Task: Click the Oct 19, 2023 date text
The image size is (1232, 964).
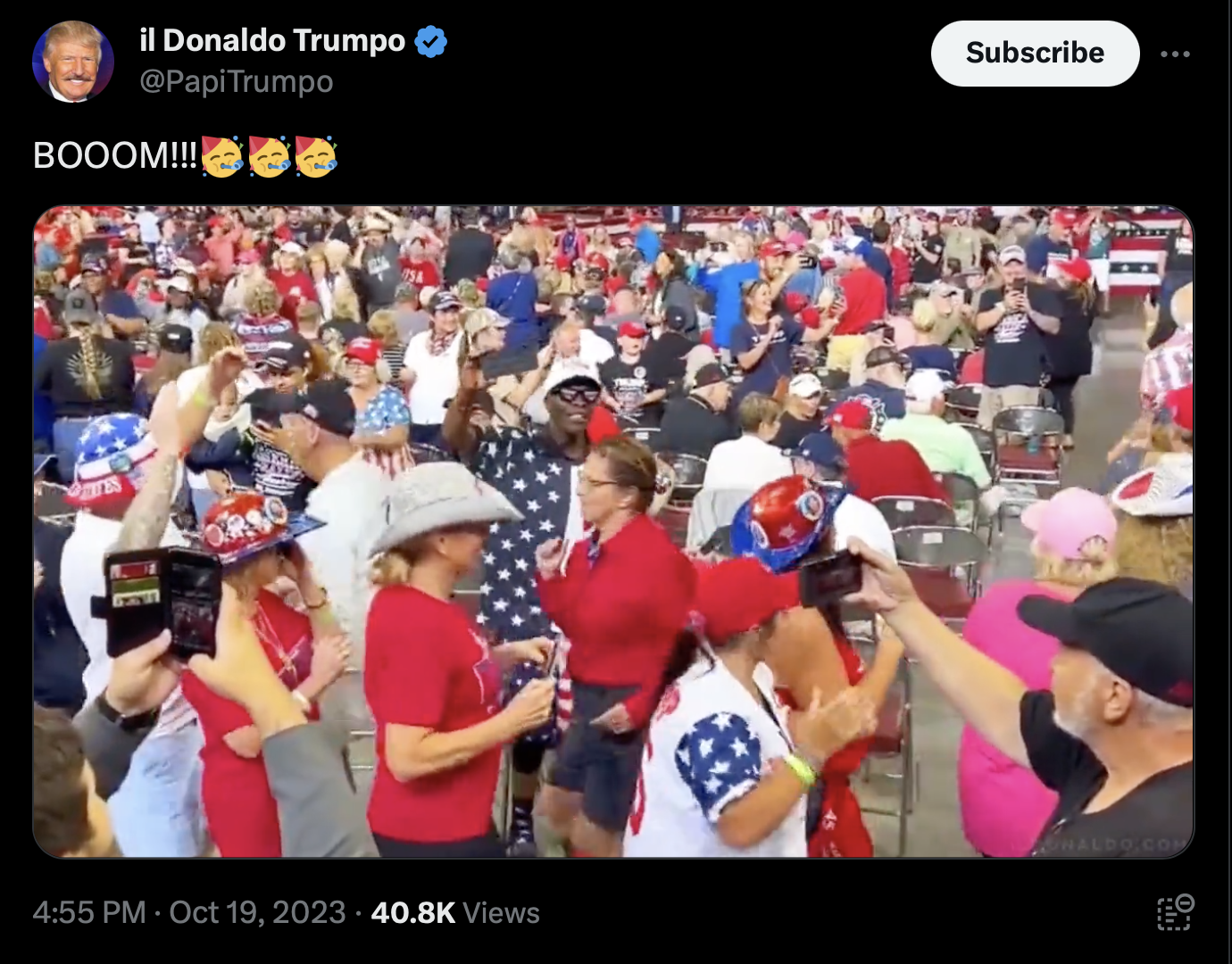Action: (x=257, y=912)
